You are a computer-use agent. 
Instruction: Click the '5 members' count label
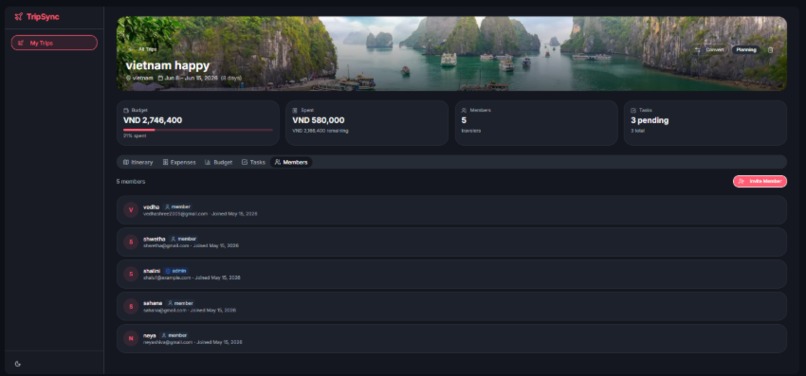point(131,182)
